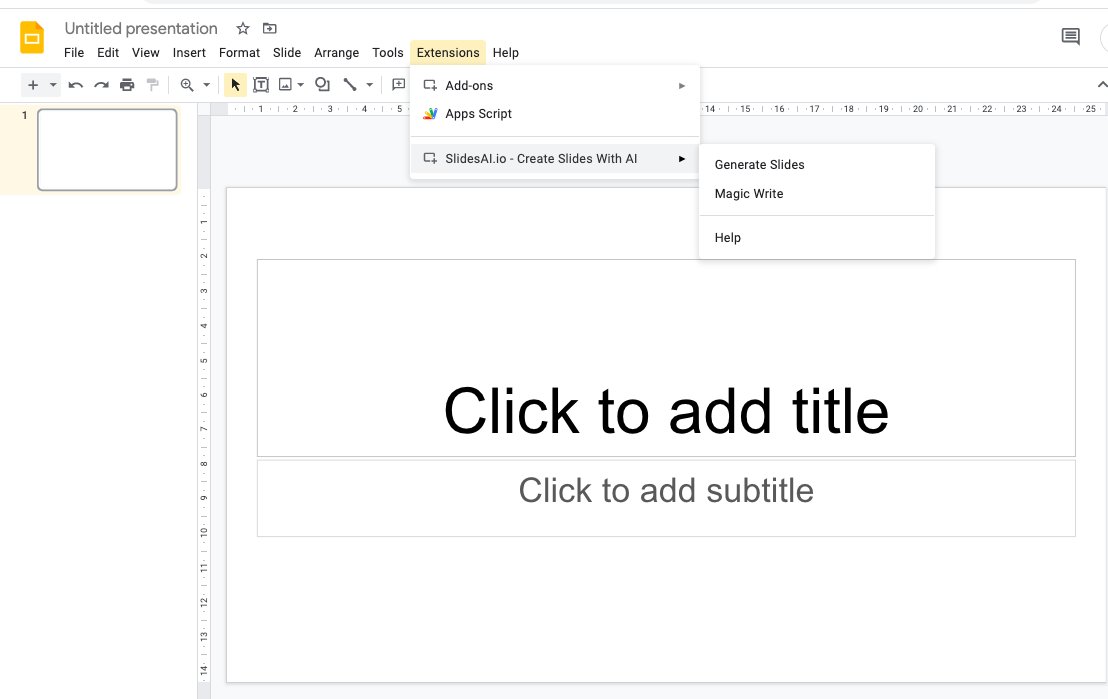Open the Print icon

click(128, 85)
